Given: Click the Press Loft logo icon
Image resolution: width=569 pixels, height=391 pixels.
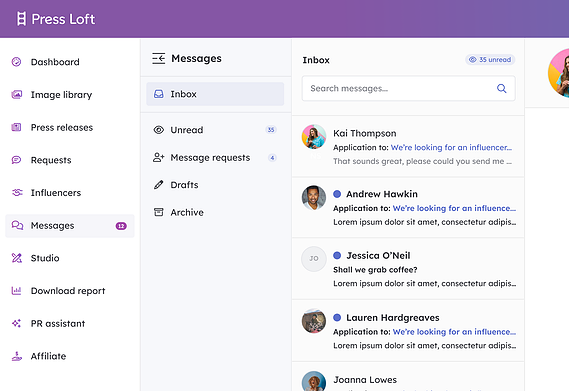Looking at the screenshot, I should [21, 19].
